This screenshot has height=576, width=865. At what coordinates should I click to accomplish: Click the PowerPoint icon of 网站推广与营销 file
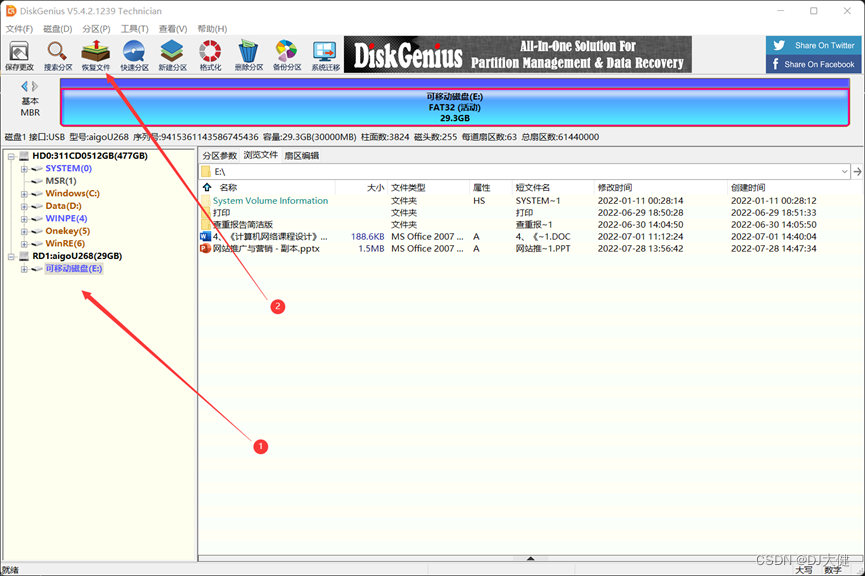[205, 249]
